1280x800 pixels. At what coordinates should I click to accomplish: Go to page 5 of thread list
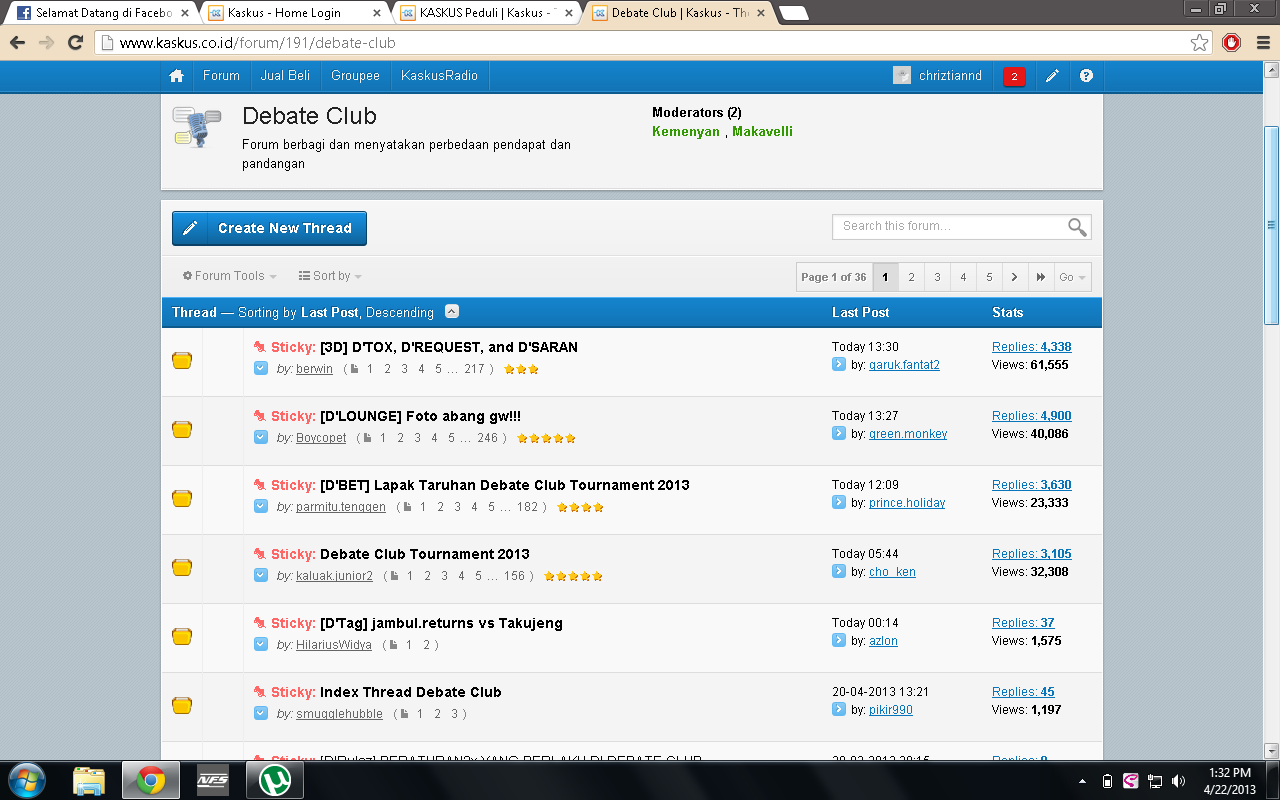tap(989, 277)
